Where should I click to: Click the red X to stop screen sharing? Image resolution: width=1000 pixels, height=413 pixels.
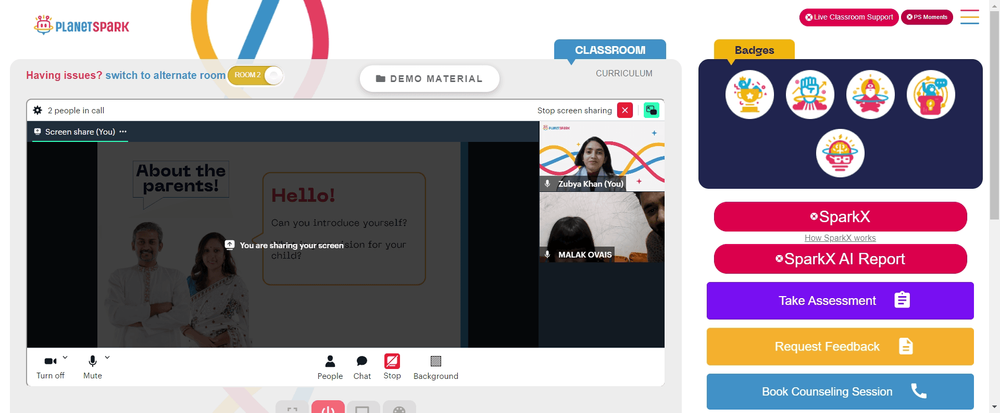(625, 110)
